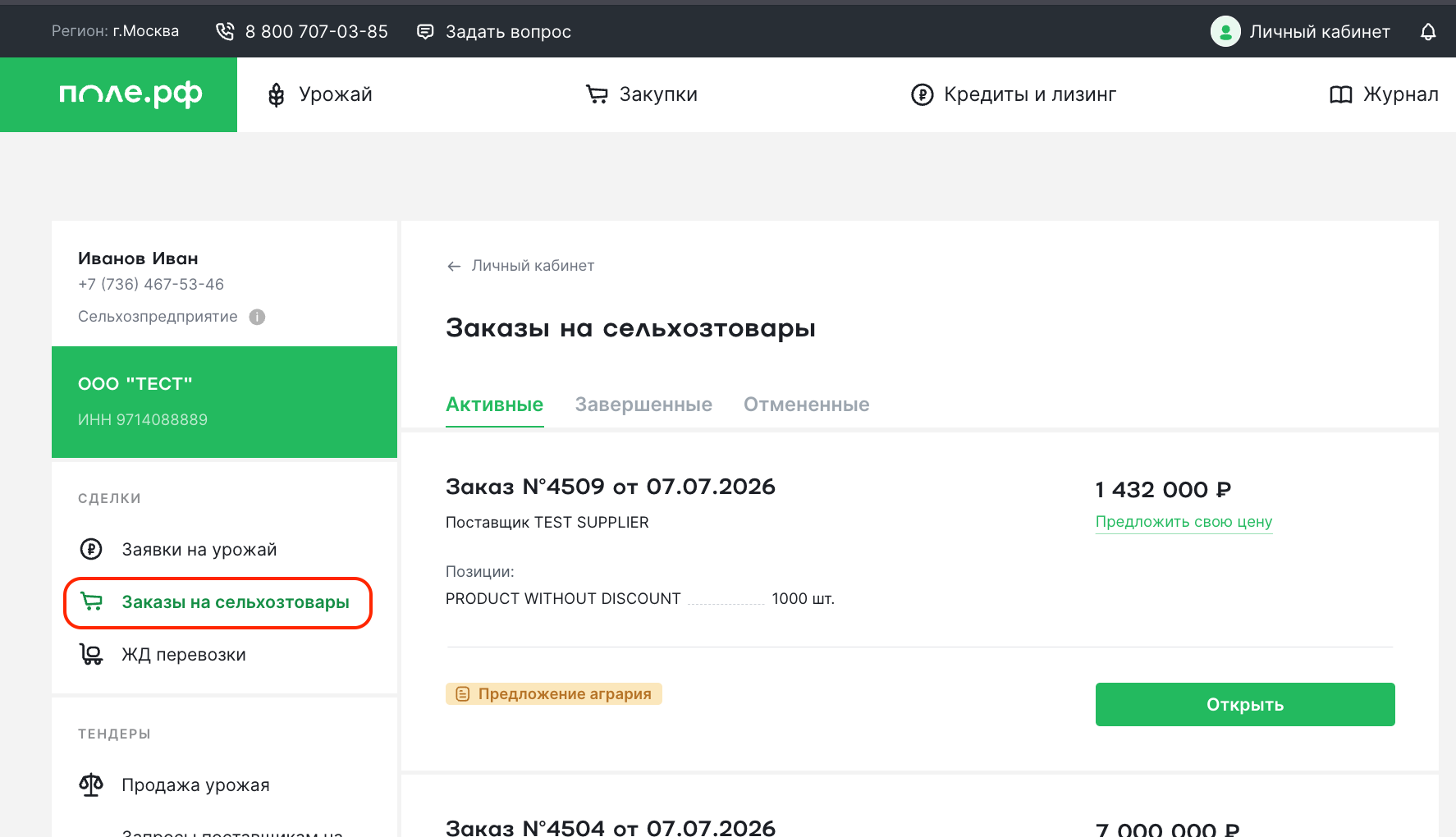
Task: Click the chat bubble icon for Задать вопрос
Action: click(425, 32)
